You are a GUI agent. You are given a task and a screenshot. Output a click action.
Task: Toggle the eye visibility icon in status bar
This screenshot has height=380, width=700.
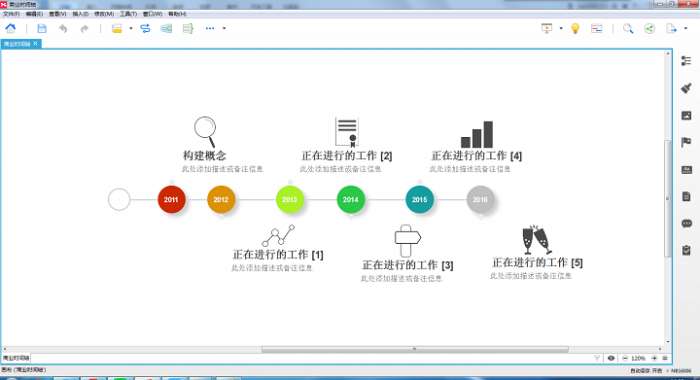click(x=611, y=358)
